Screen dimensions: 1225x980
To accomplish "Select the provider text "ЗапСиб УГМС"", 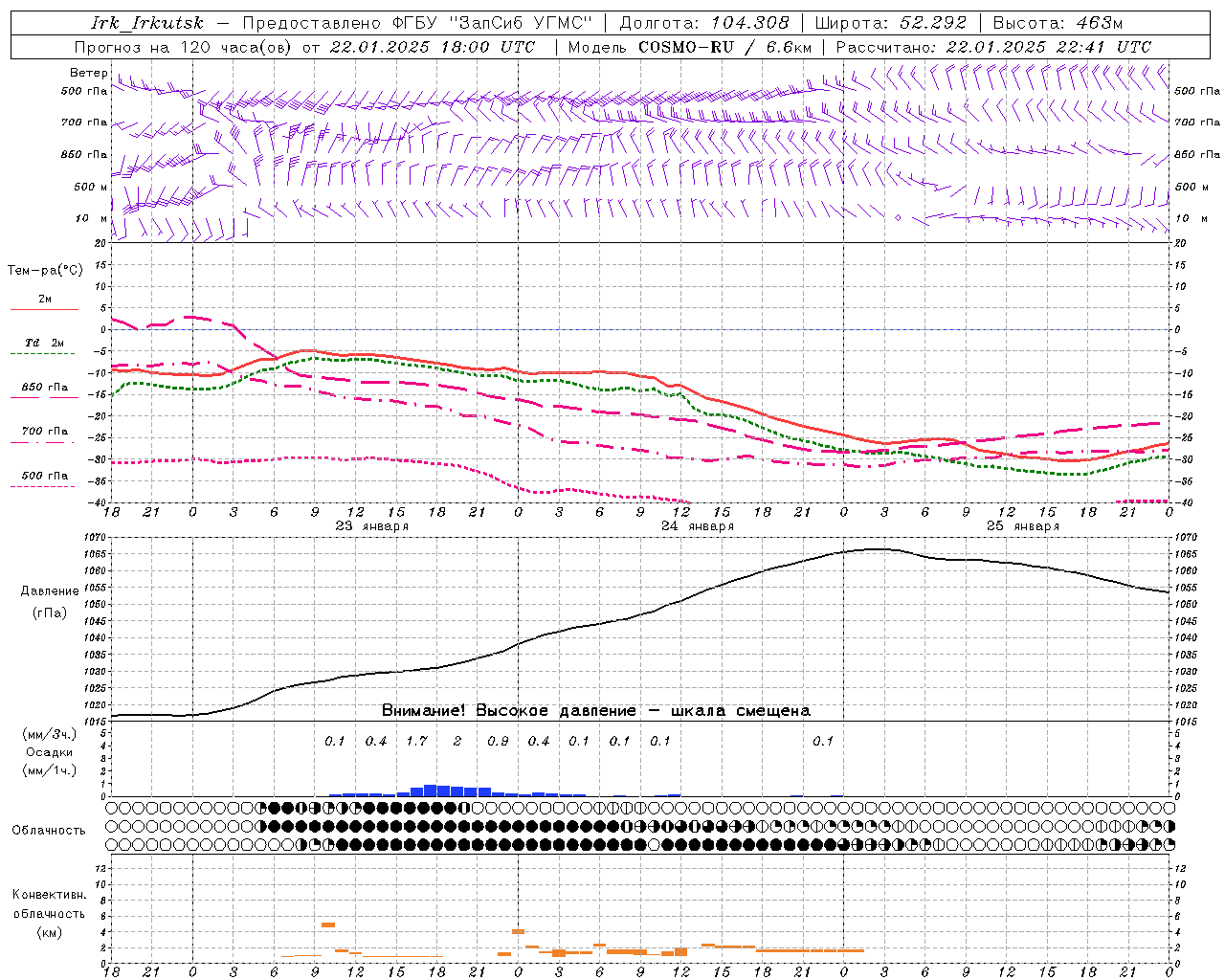I will 521,23.
